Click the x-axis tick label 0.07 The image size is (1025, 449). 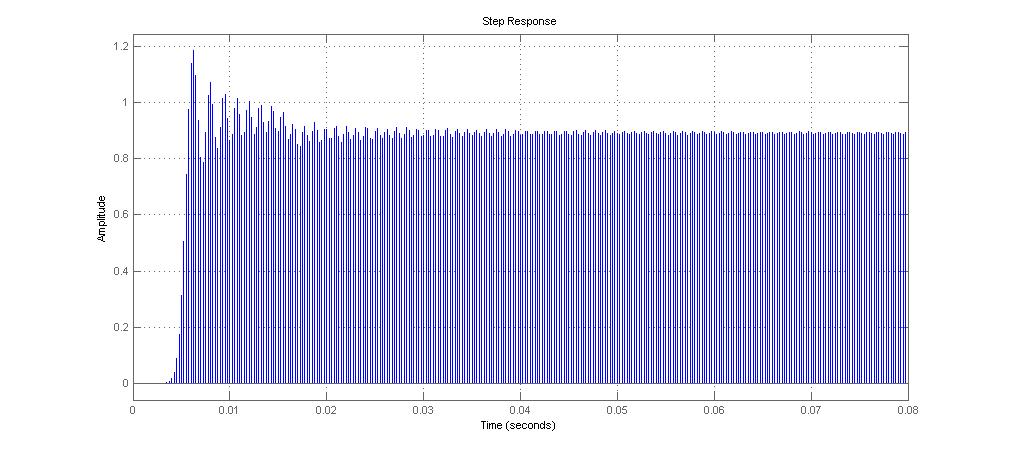click(x=811, y=410)
